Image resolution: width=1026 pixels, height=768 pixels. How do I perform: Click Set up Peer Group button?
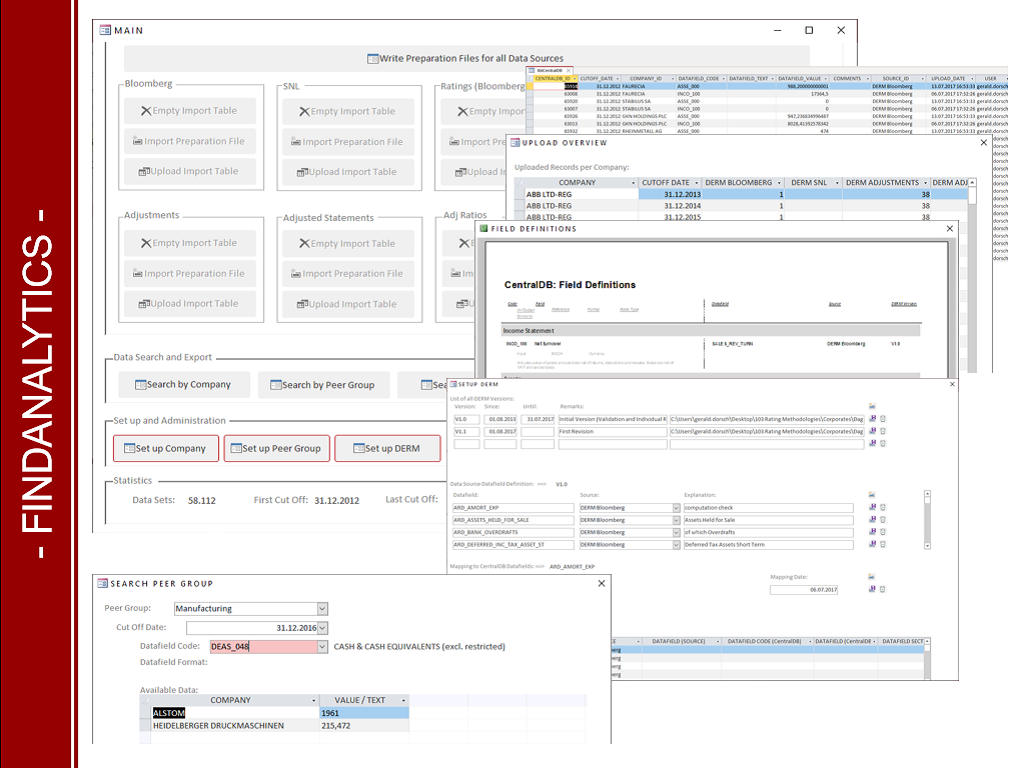click(276, 449)
